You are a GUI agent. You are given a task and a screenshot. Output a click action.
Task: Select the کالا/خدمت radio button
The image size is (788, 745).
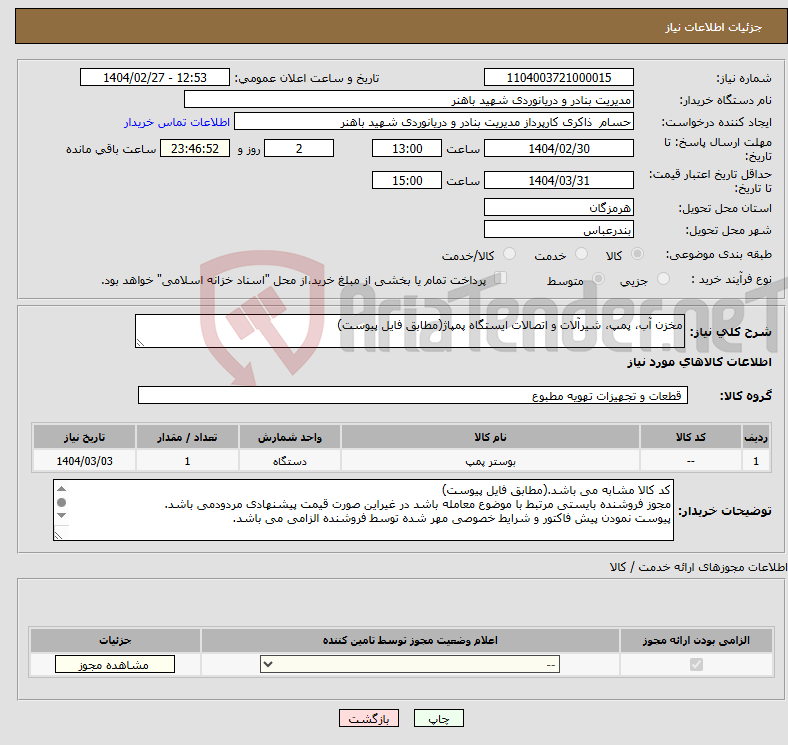coord(510,254)
